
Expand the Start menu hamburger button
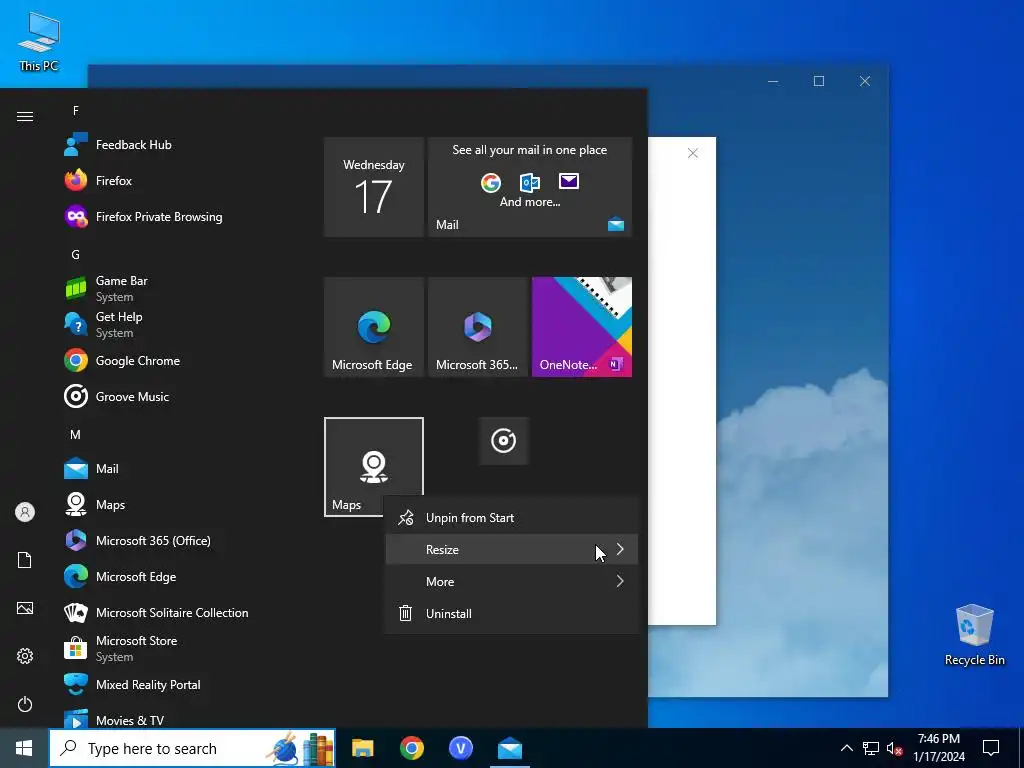(x=25, y=117)
